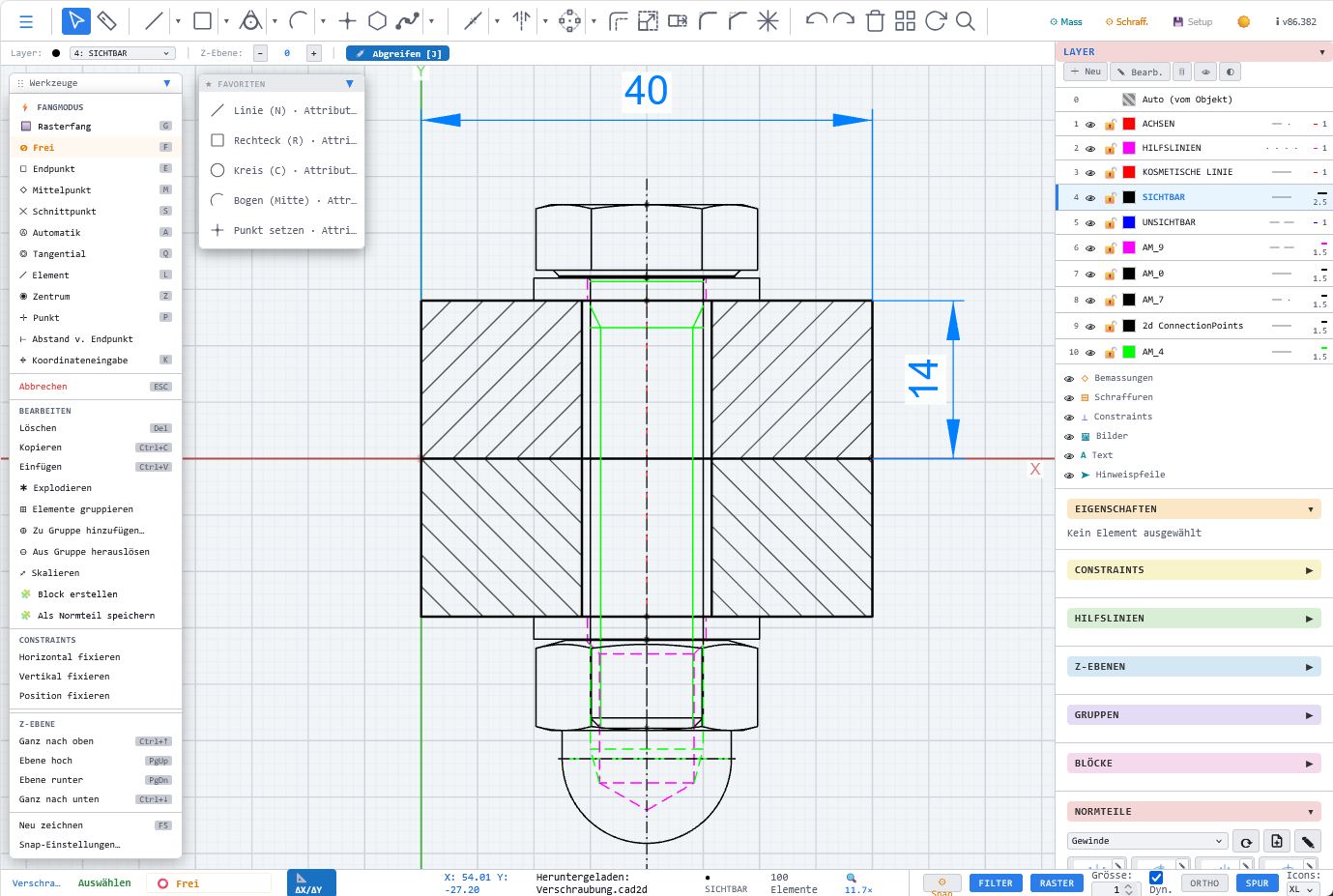
Task: Choose the fillet corner tool
Action: (708, 20)
